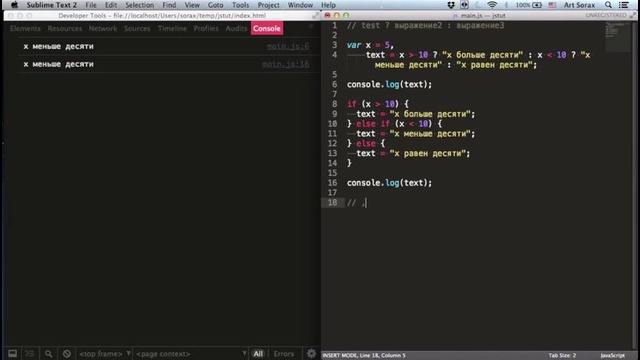Switch to the Elements tab in DevTools
The image size is (640, 360).
(x=25, y=28)
